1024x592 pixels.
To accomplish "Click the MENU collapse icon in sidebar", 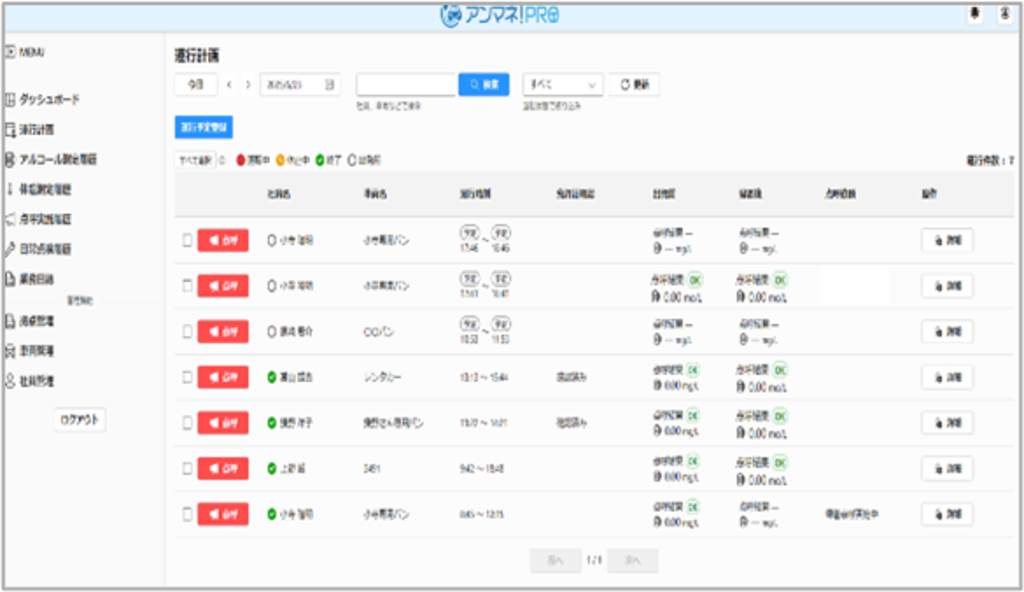I will pos(10,51).
